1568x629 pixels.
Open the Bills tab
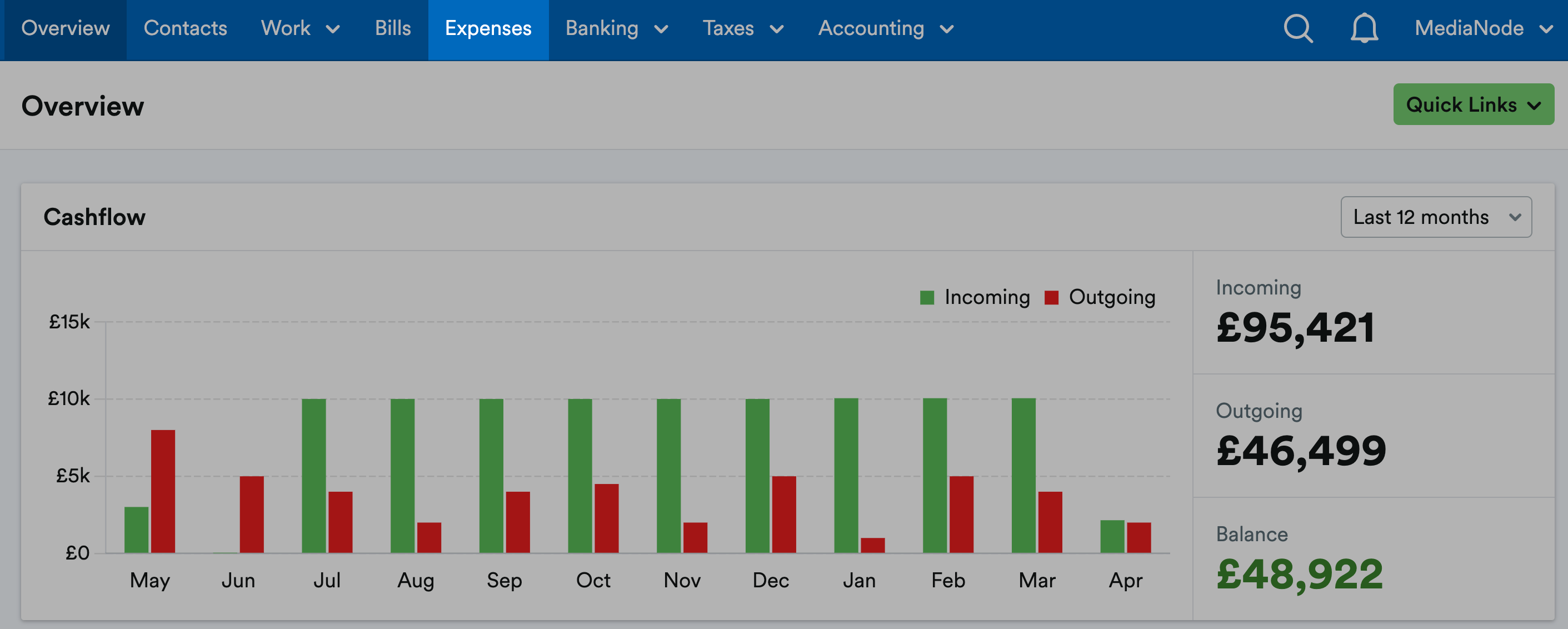tap(393, 29)
